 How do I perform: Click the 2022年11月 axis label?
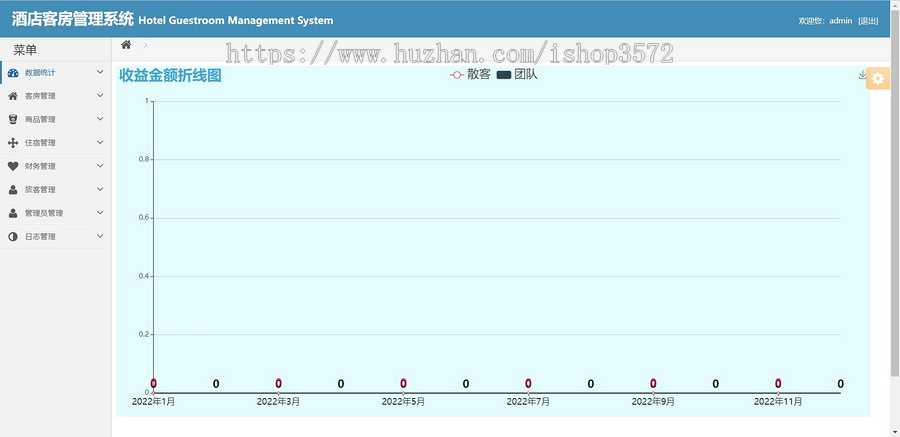click(x=778, y=402)
